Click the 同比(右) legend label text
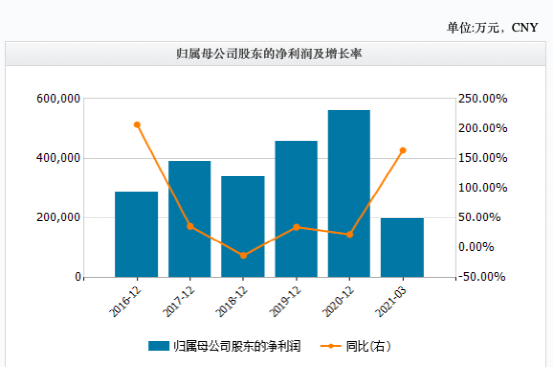Screen dimensions: 553x367 tap(368, 346)
